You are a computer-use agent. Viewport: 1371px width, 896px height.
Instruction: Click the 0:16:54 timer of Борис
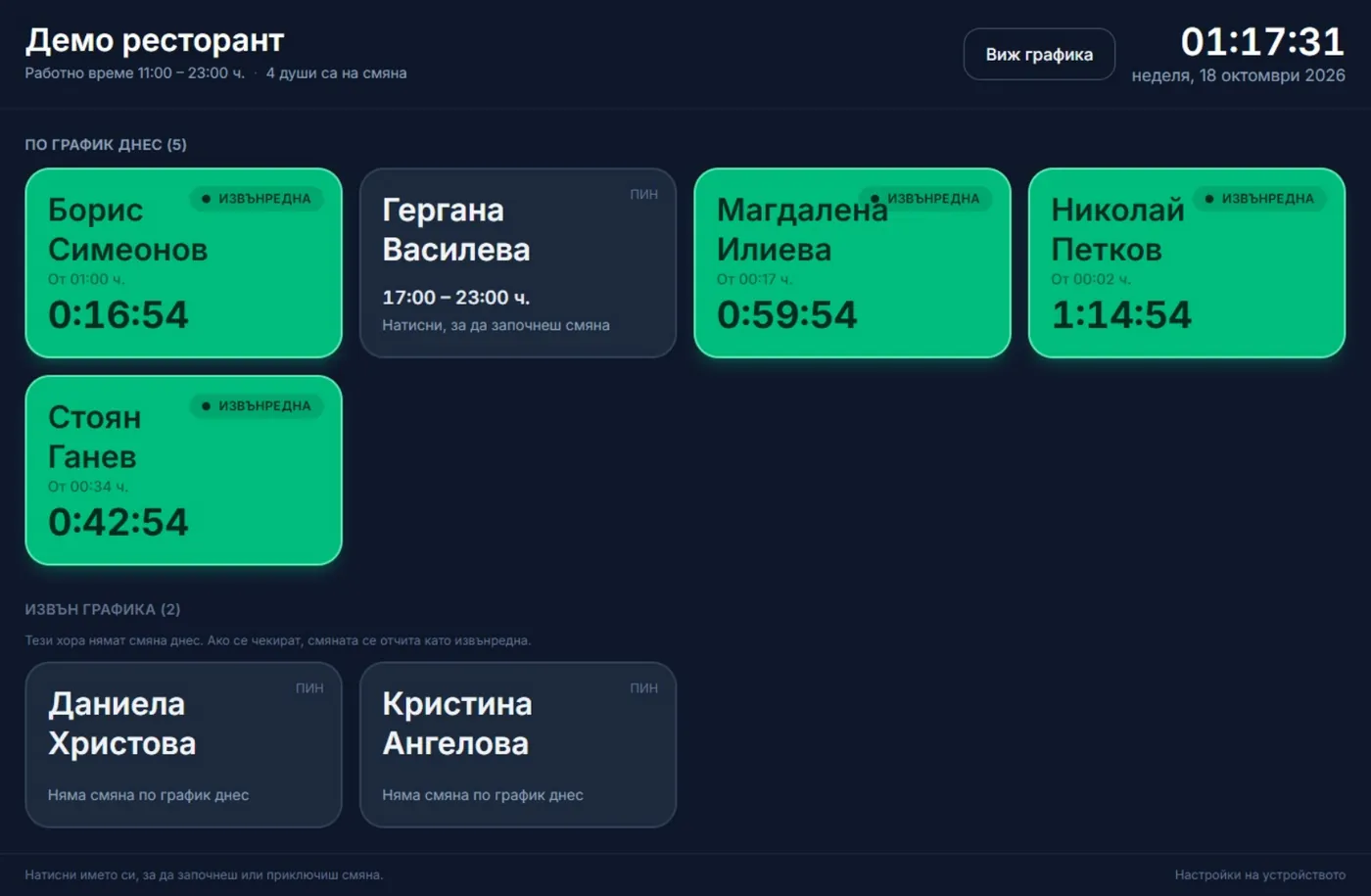point(118,314)
